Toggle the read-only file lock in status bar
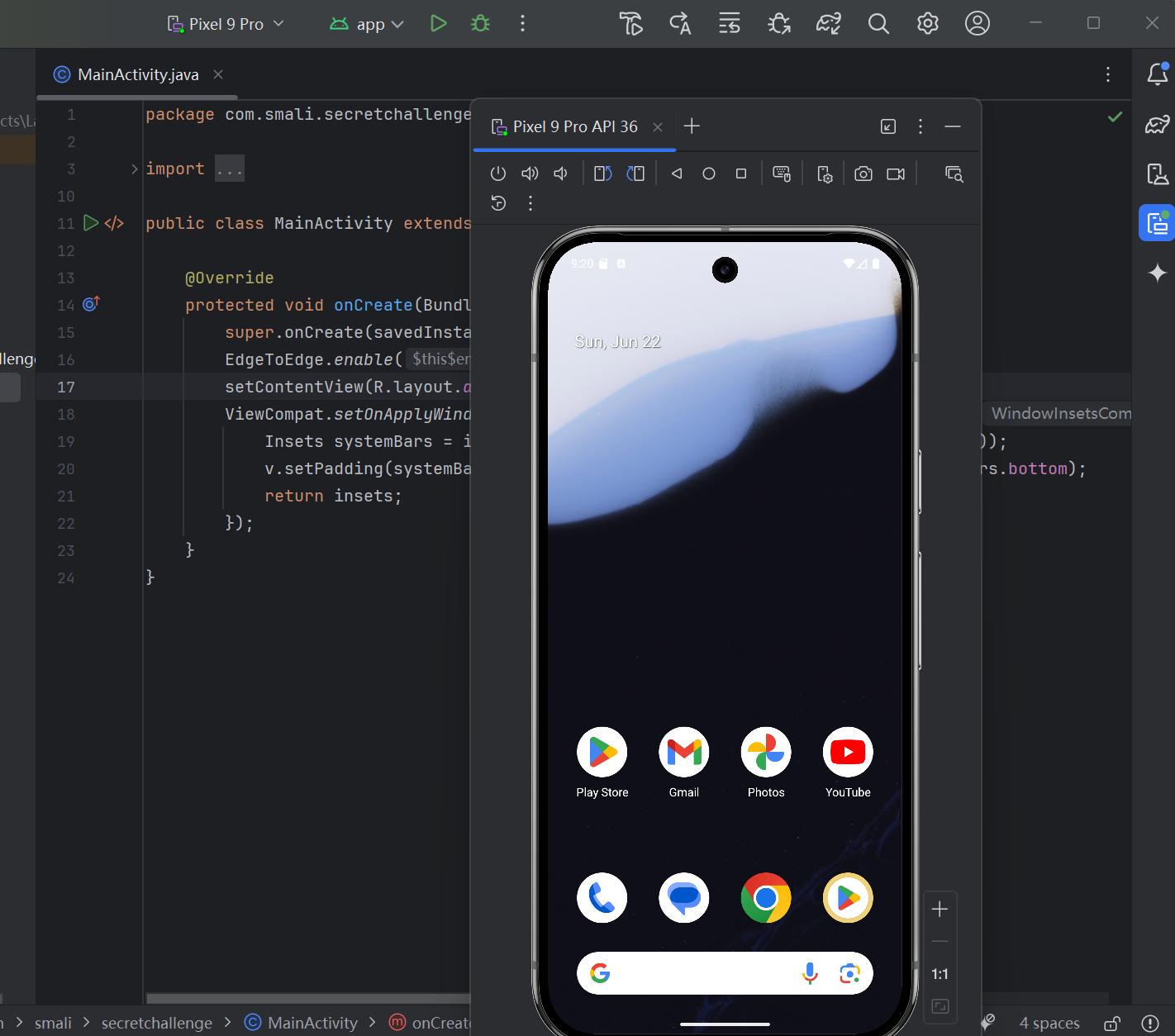Viewport: 1175px width, 1036px height. pos(1112,1023)
